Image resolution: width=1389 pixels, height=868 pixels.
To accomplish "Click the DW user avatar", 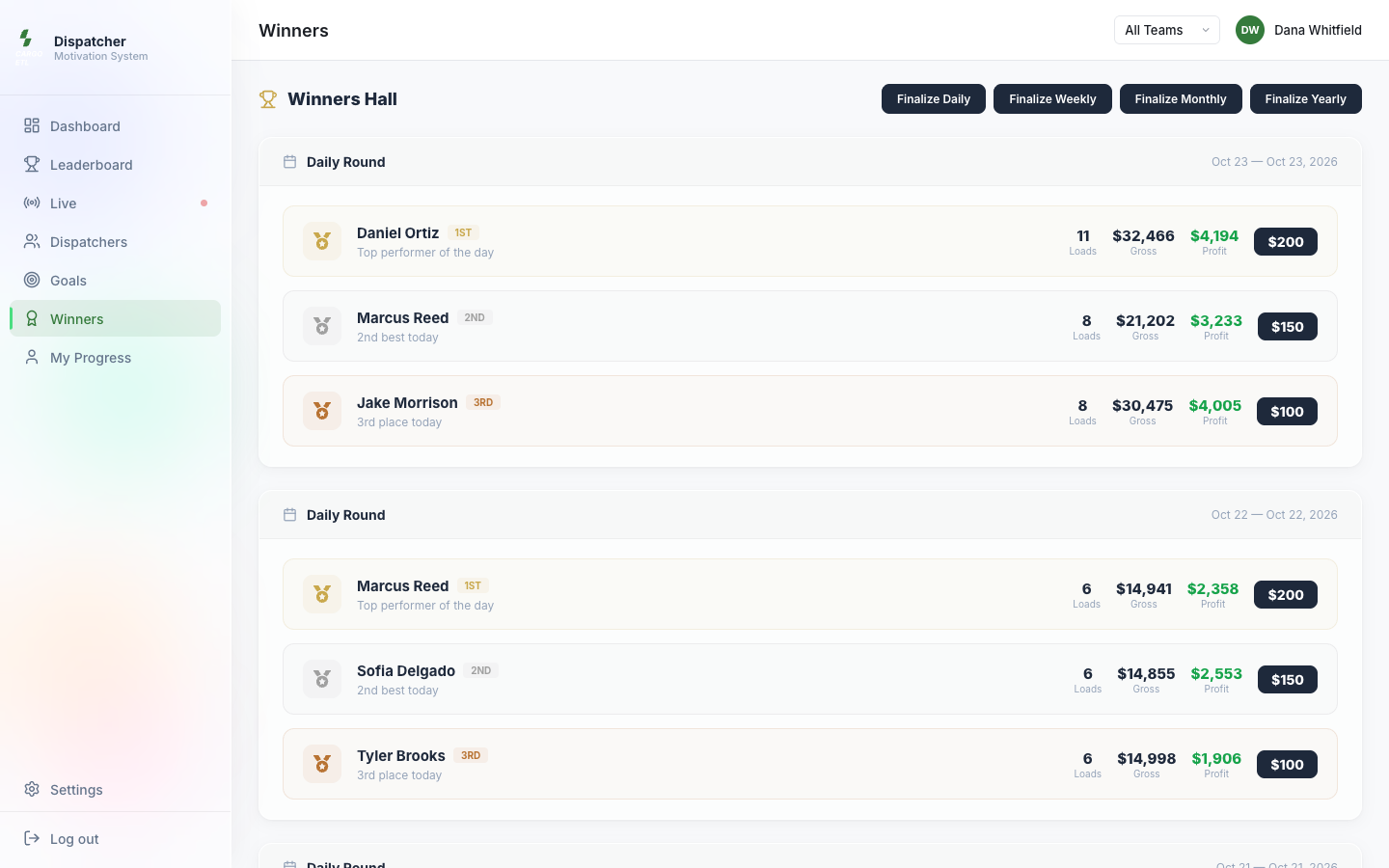I will [1250, 30].
